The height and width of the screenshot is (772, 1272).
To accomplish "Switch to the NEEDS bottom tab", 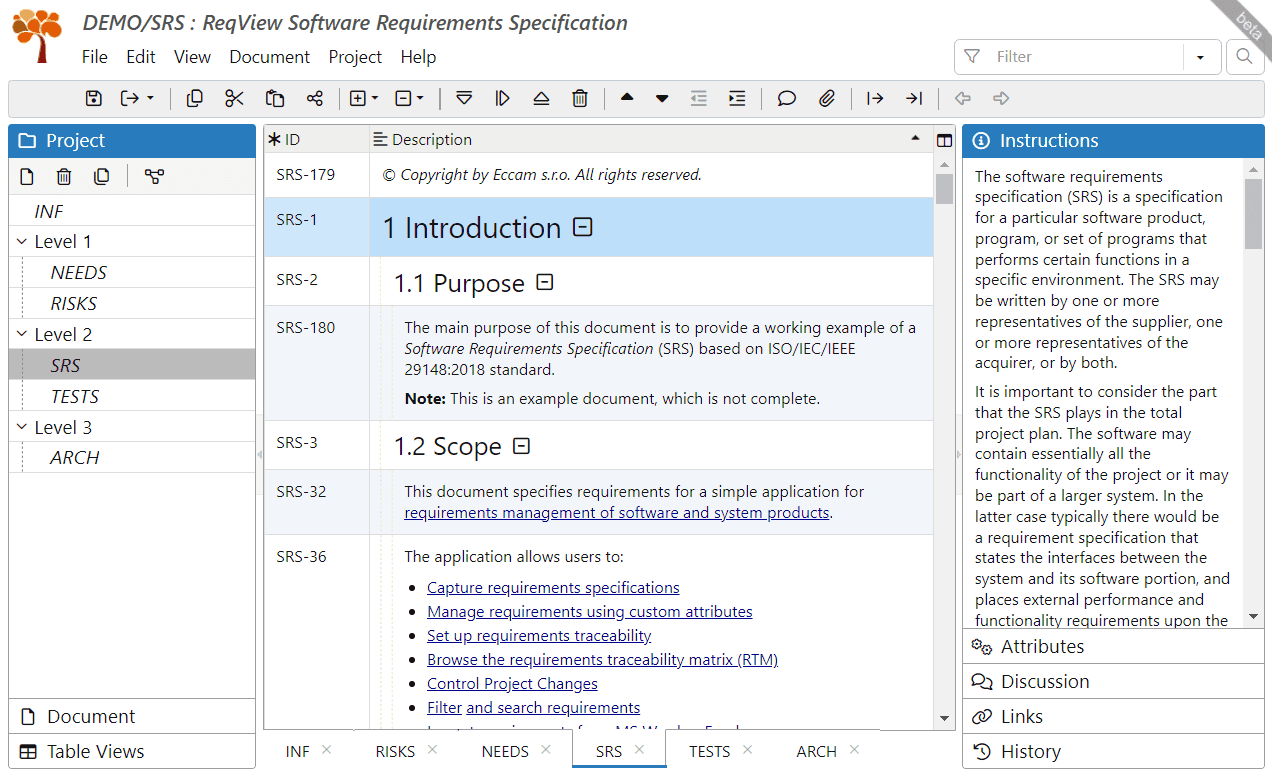I will click(505, 751).
